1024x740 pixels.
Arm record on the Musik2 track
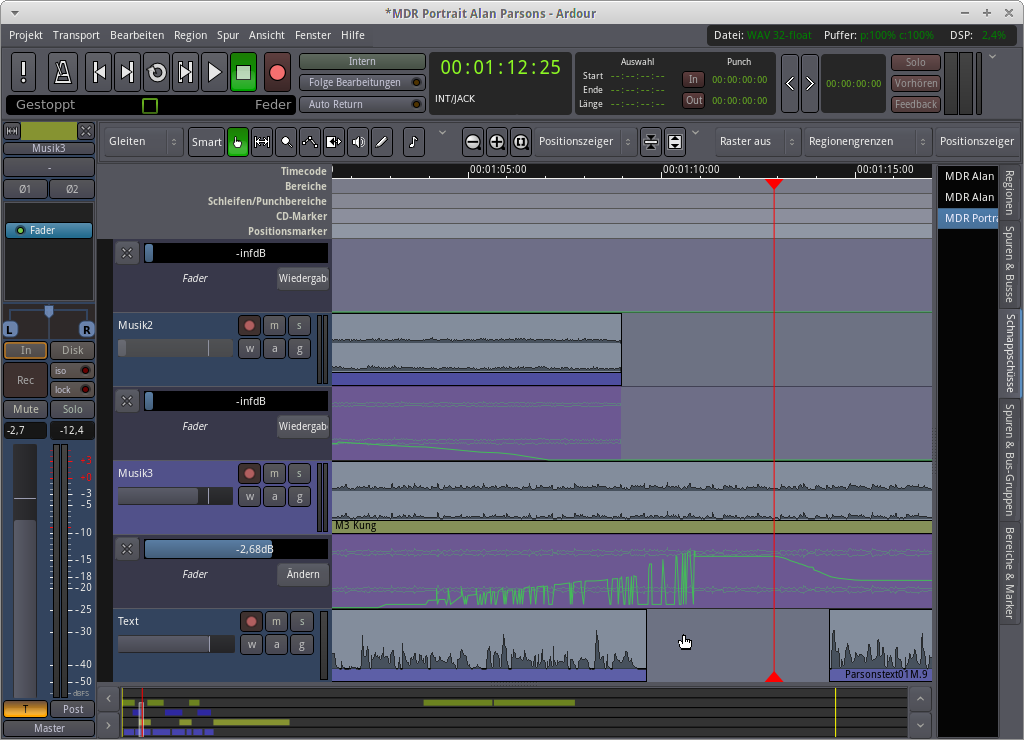point(249,325)
